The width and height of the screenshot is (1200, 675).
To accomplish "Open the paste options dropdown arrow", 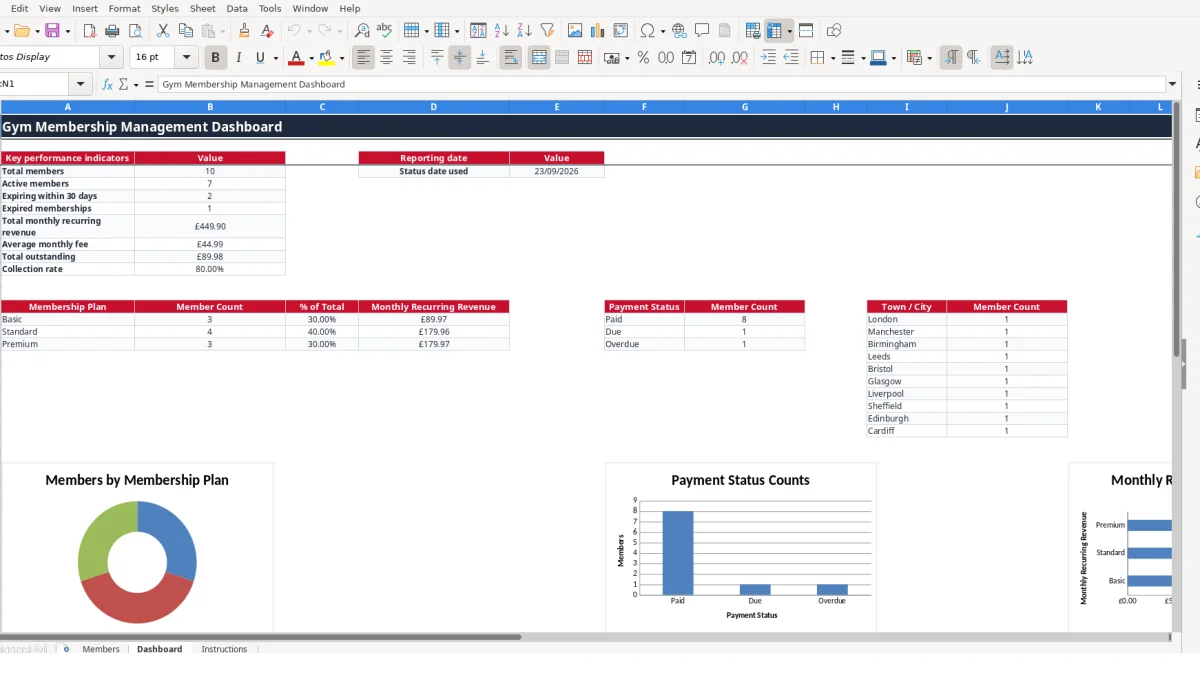I will 221,31.
